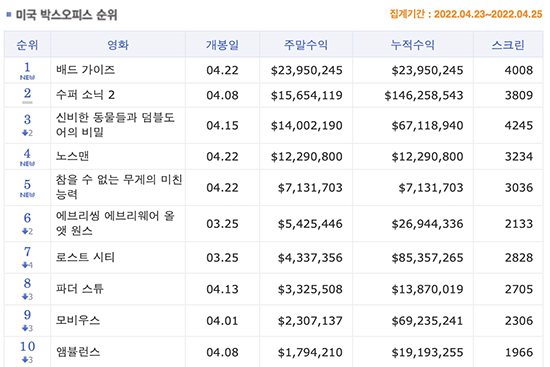This screenshot has height=367, width=550.
Task: Click weekend gross $4,337,356
Action: pos(310,258)
